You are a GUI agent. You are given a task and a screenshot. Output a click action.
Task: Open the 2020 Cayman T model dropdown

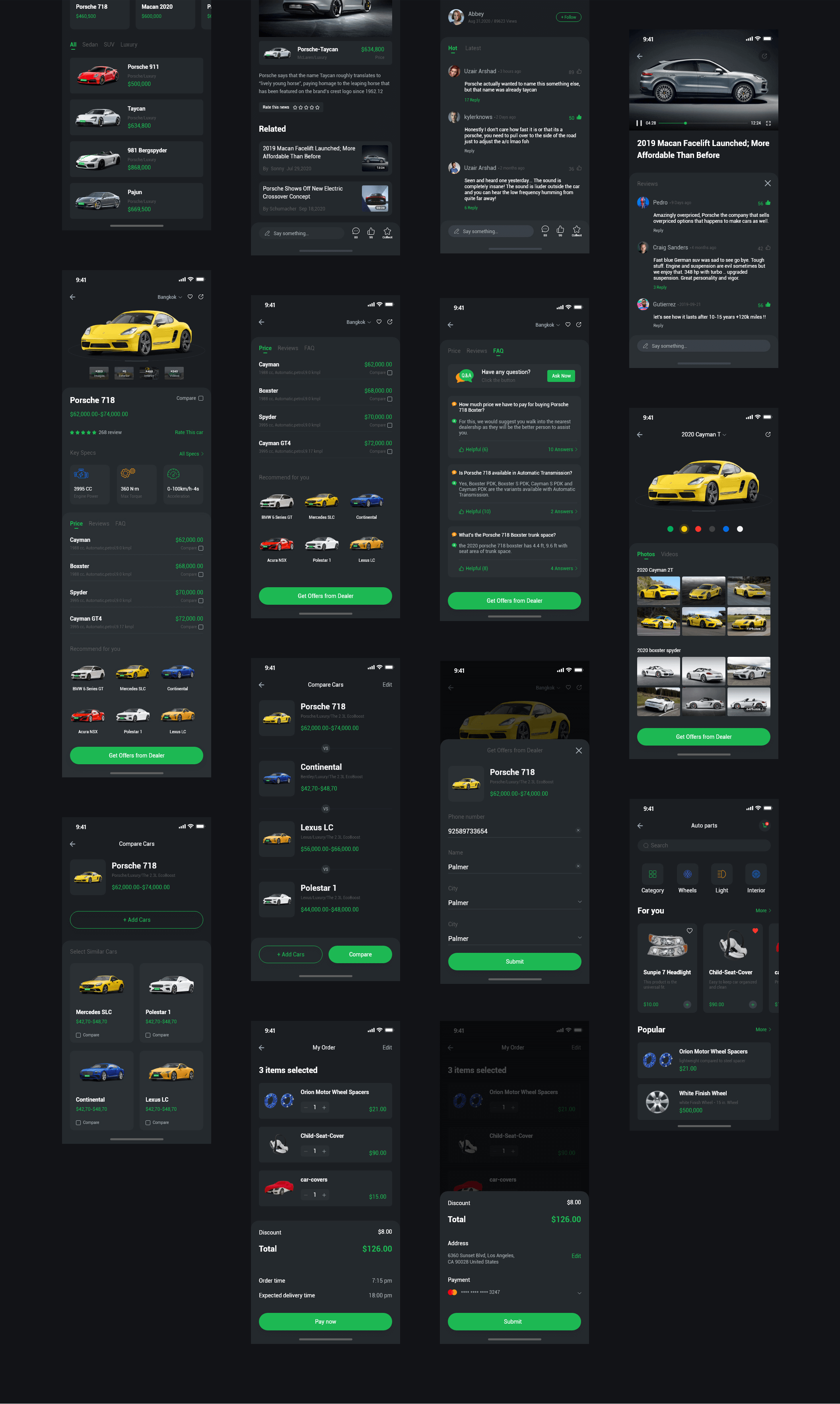(704, 434)
